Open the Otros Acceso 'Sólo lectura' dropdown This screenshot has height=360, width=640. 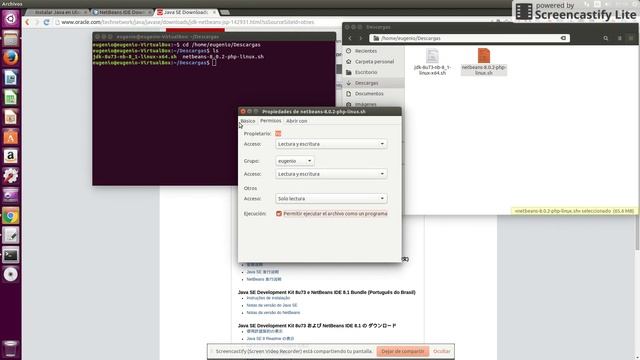(x=331, y=198)
